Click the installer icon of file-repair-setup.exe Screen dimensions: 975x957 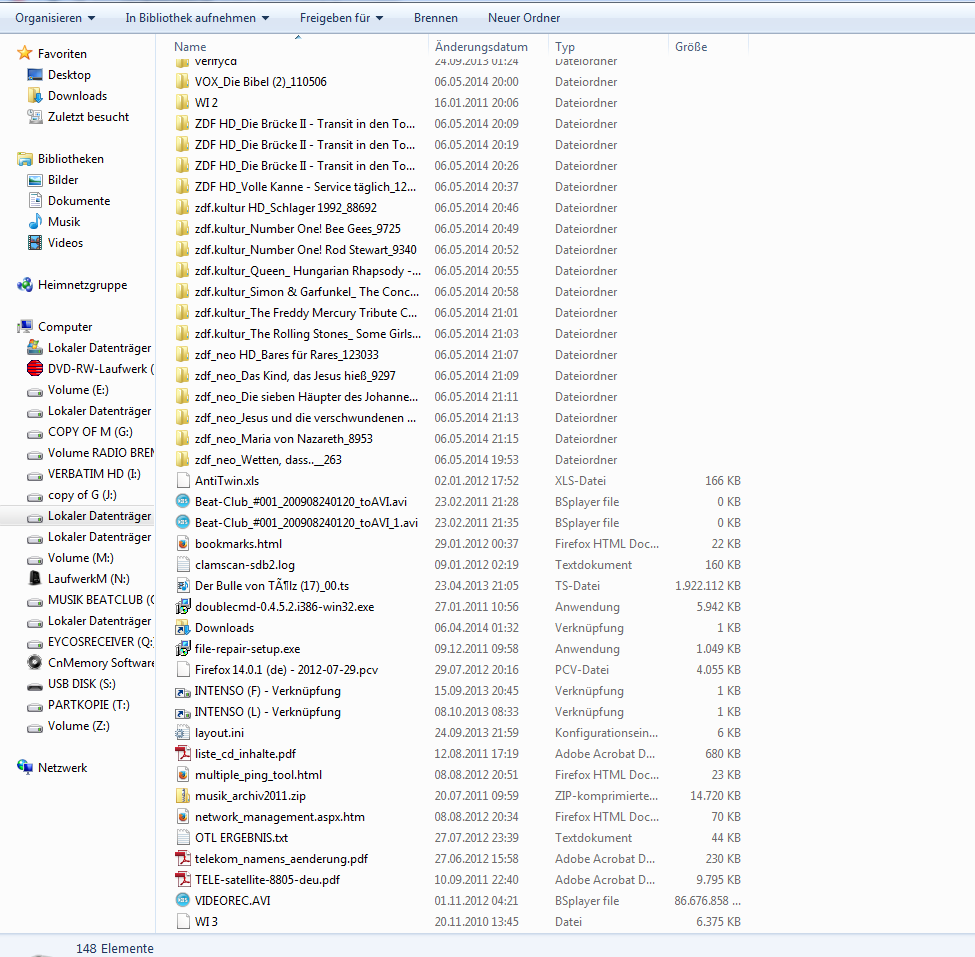tap(183, 649)
